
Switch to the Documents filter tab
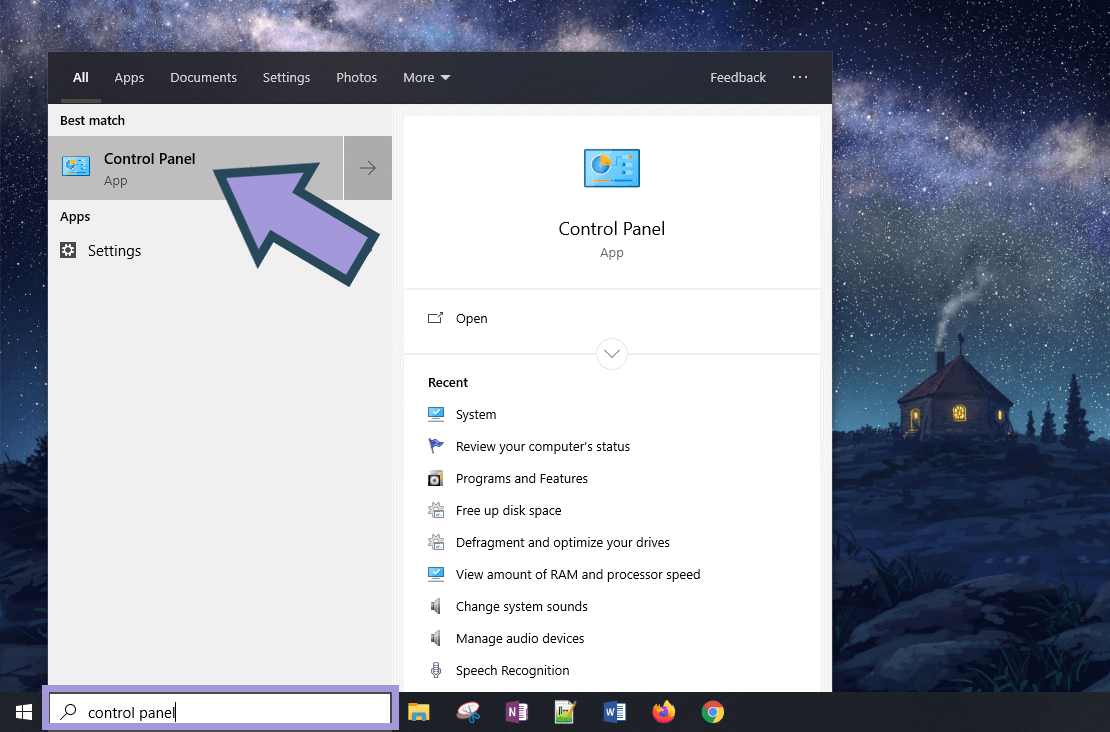[x=203, y=77]
